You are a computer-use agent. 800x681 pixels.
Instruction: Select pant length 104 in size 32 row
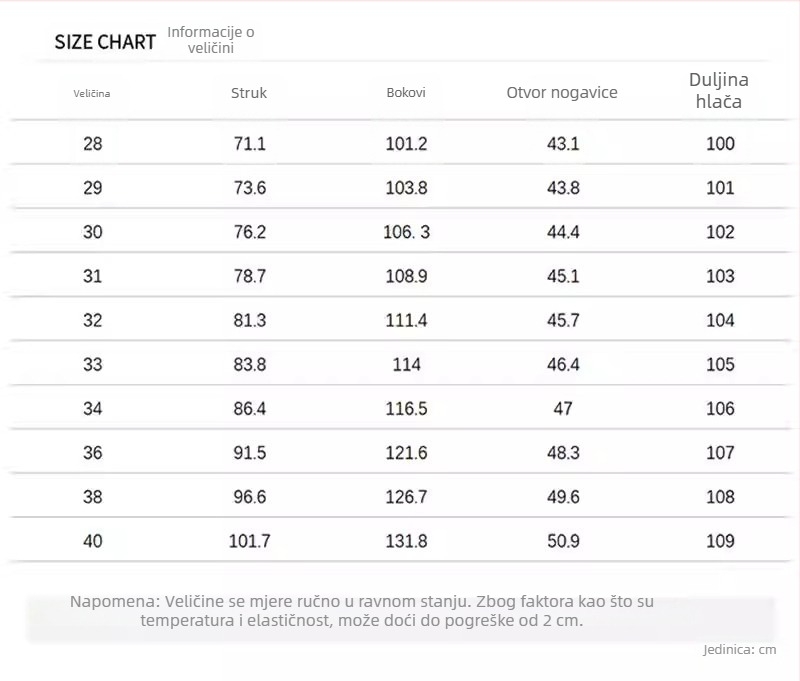tap(720, 320)
